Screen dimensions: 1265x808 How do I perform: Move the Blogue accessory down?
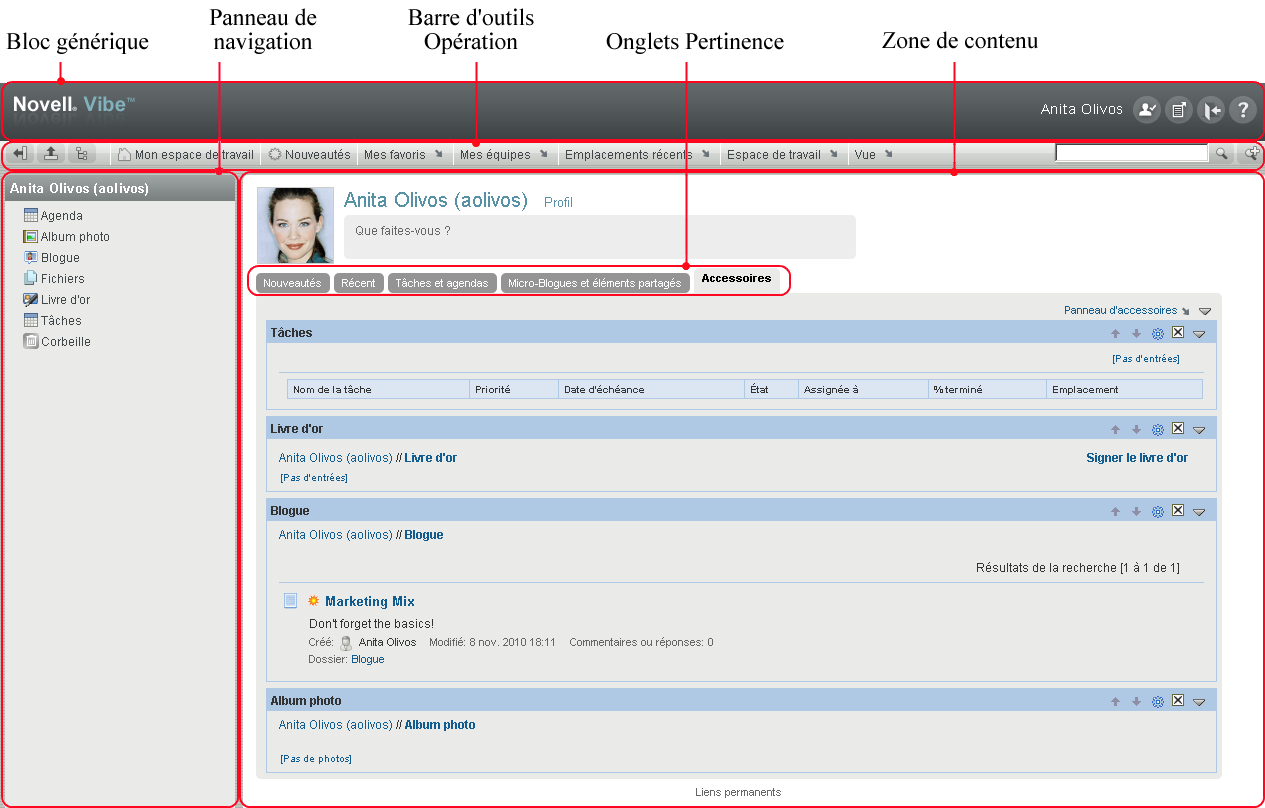[x=1136, y=511]
